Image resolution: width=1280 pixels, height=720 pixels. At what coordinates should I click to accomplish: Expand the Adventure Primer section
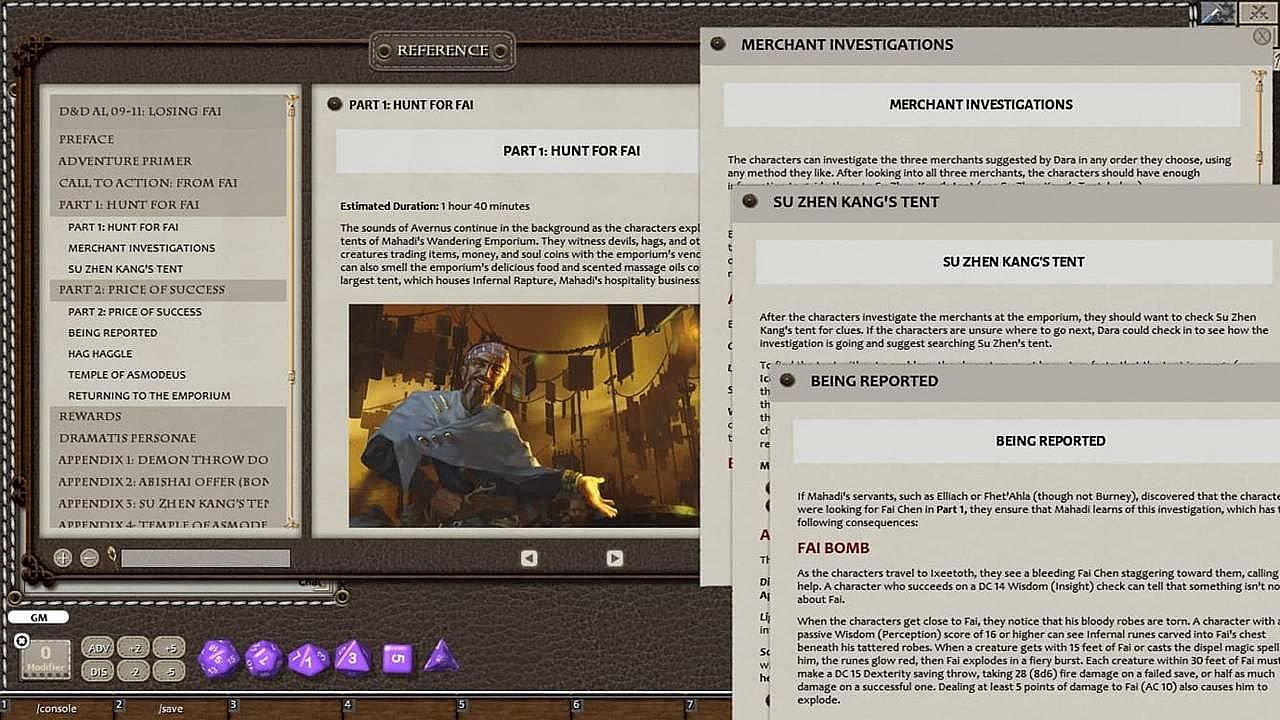(x=168, y=161)
